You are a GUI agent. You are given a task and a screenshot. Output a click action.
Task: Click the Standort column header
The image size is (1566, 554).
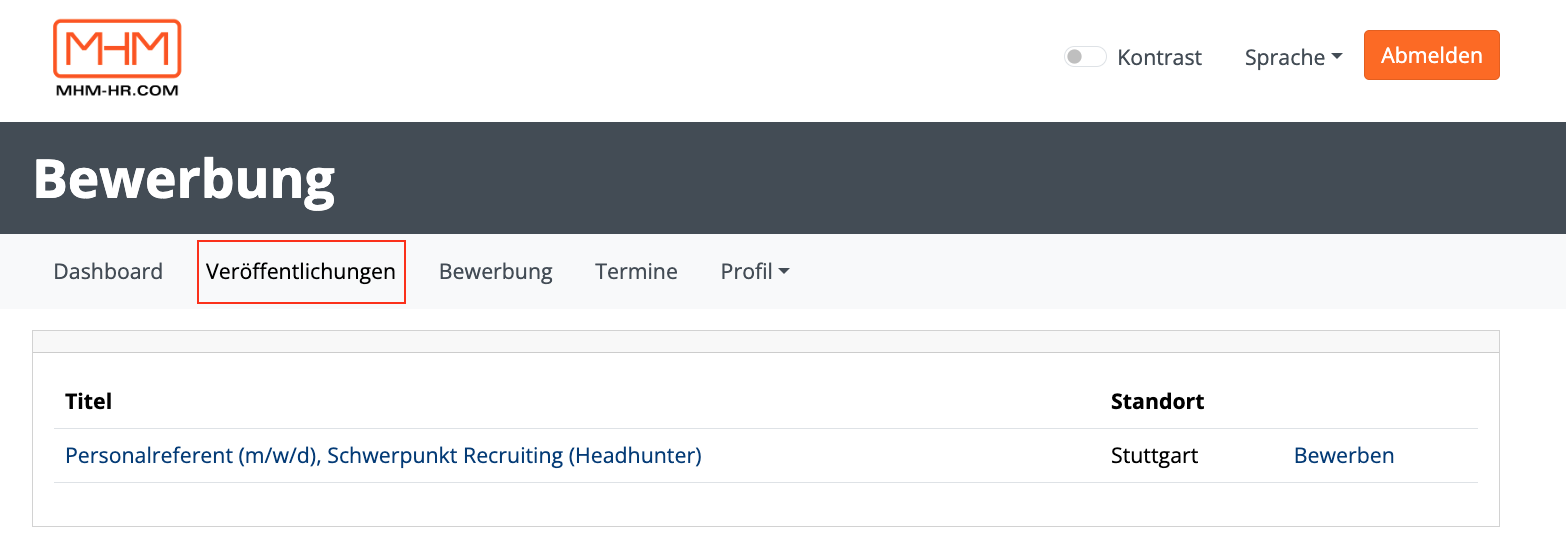[x=1157, y=402]
